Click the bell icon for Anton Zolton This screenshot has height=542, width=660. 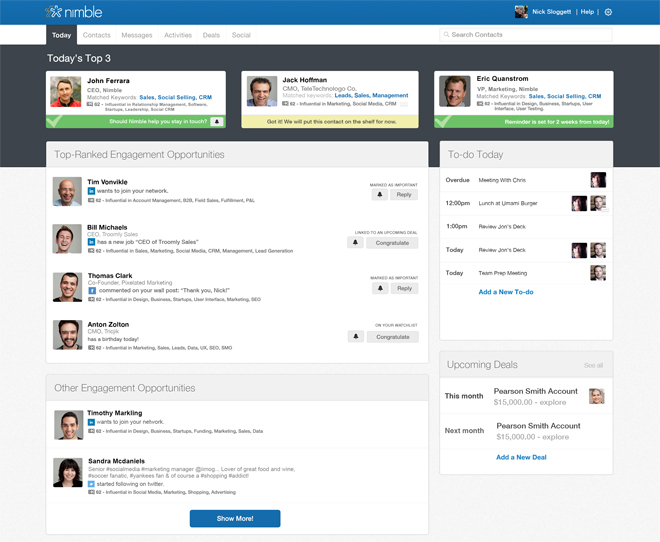pyautogui.click(x=355, y=337)
